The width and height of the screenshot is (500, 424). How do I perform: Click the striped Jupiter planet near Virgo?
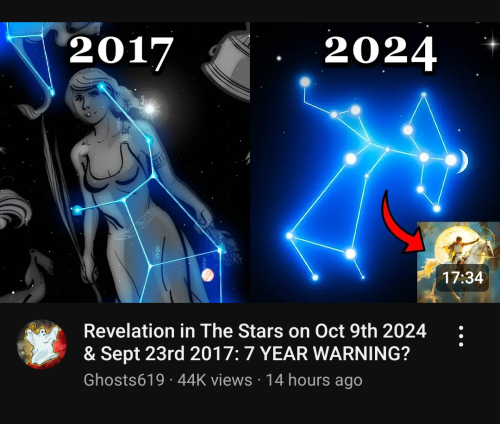pyautogui.click(x=208, y=275)
